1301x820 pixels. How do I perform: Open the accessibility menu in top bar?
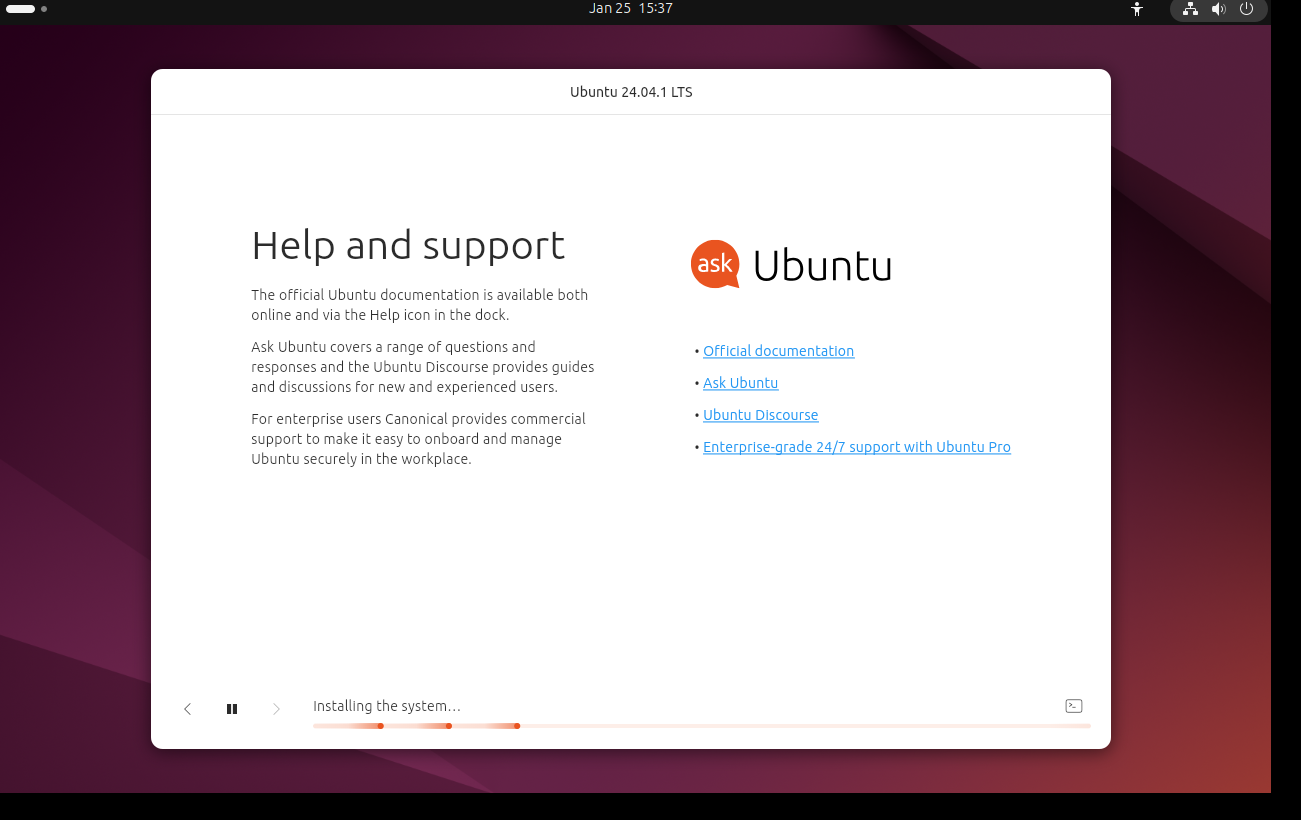(1136, 9)
